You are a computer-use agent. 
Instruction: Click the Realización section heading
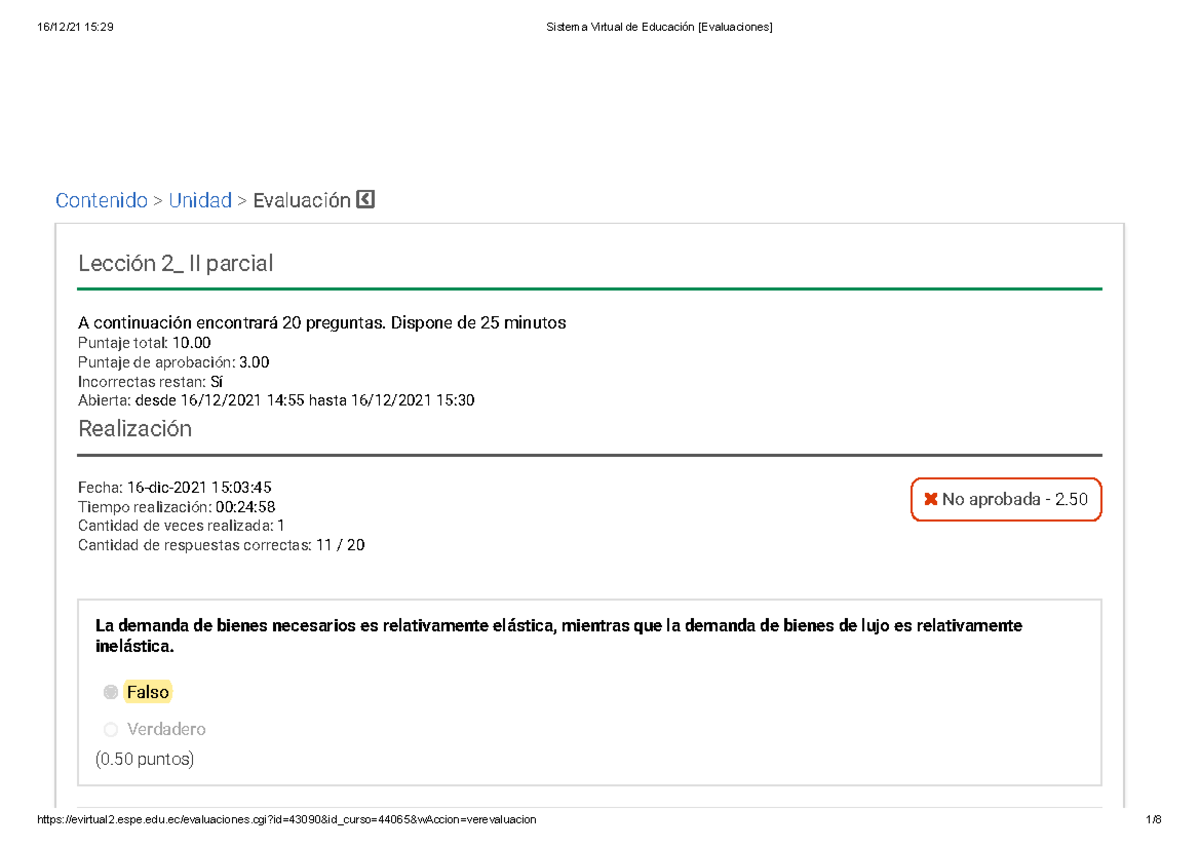[x=135, y=428]
